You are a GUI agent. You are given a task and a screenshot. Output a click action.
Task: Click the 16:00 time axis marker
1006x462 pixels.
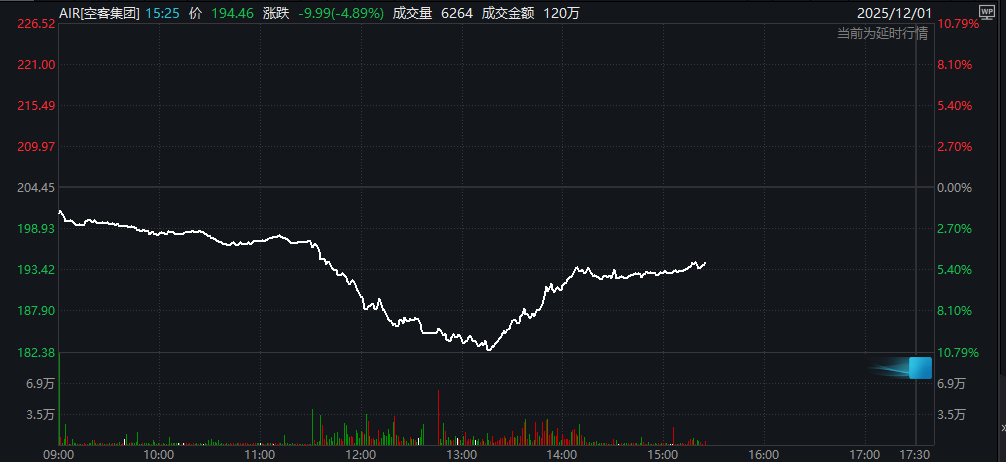click(x=763, y=454)
